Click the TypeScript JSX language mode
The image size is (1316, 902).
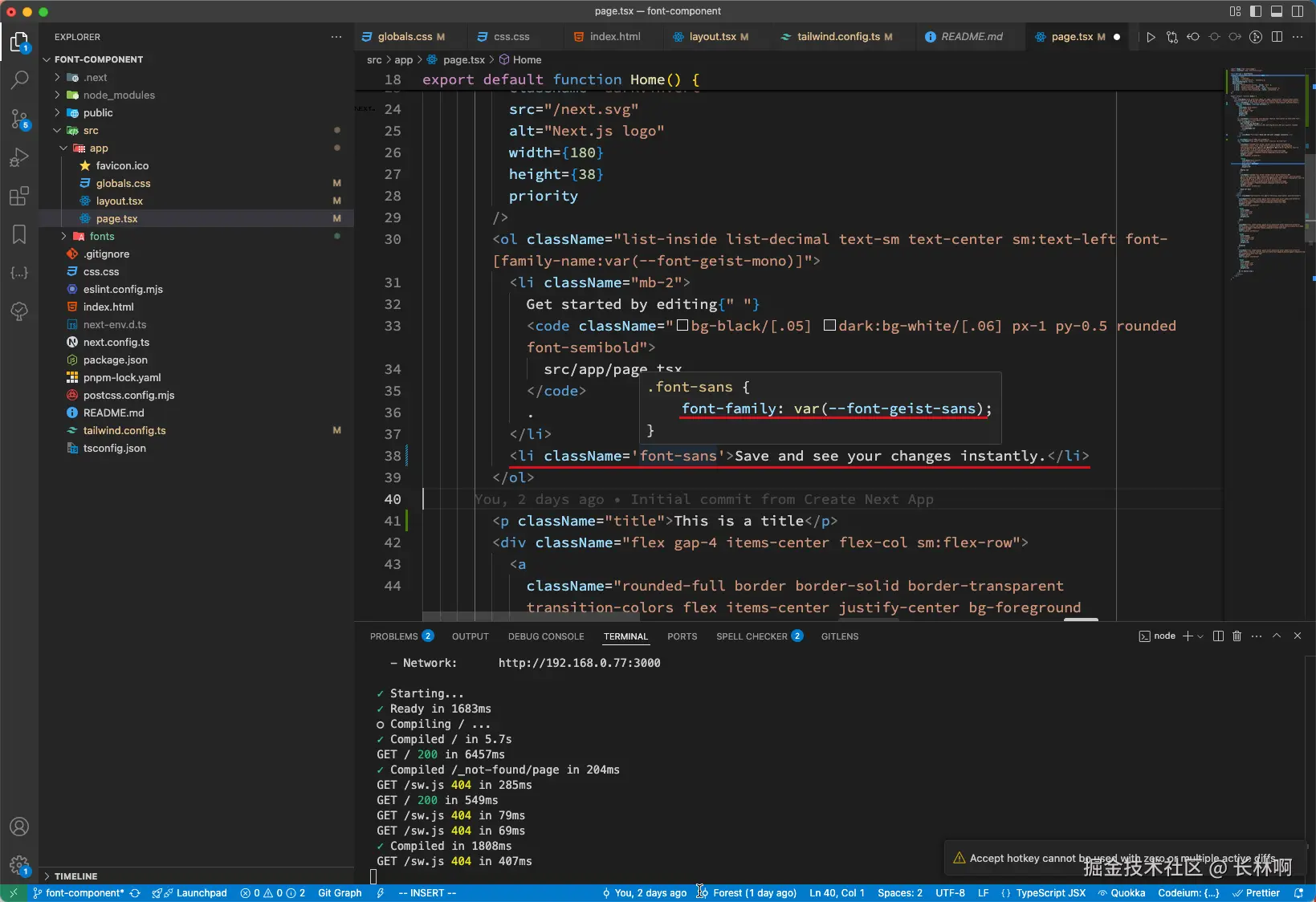point(1050,893)
